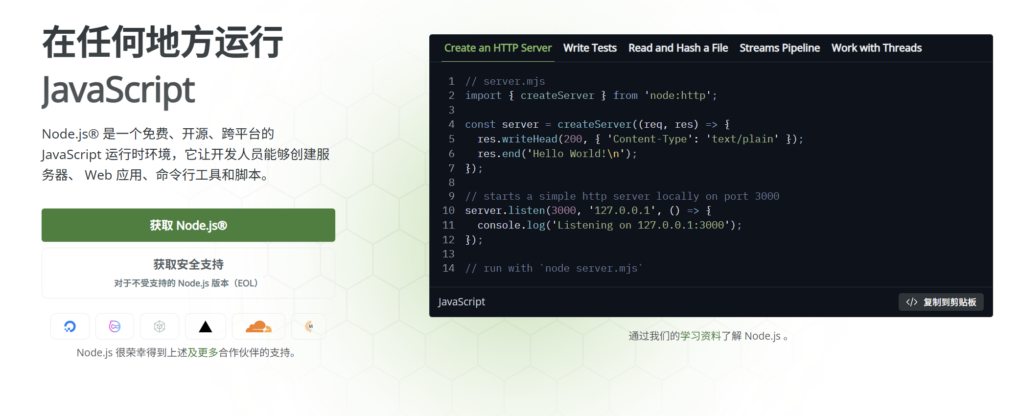Viewport: 1020px width, 416px height.
Task: Click the 获取安全支持 button
Action: click(x=188, y=272)
